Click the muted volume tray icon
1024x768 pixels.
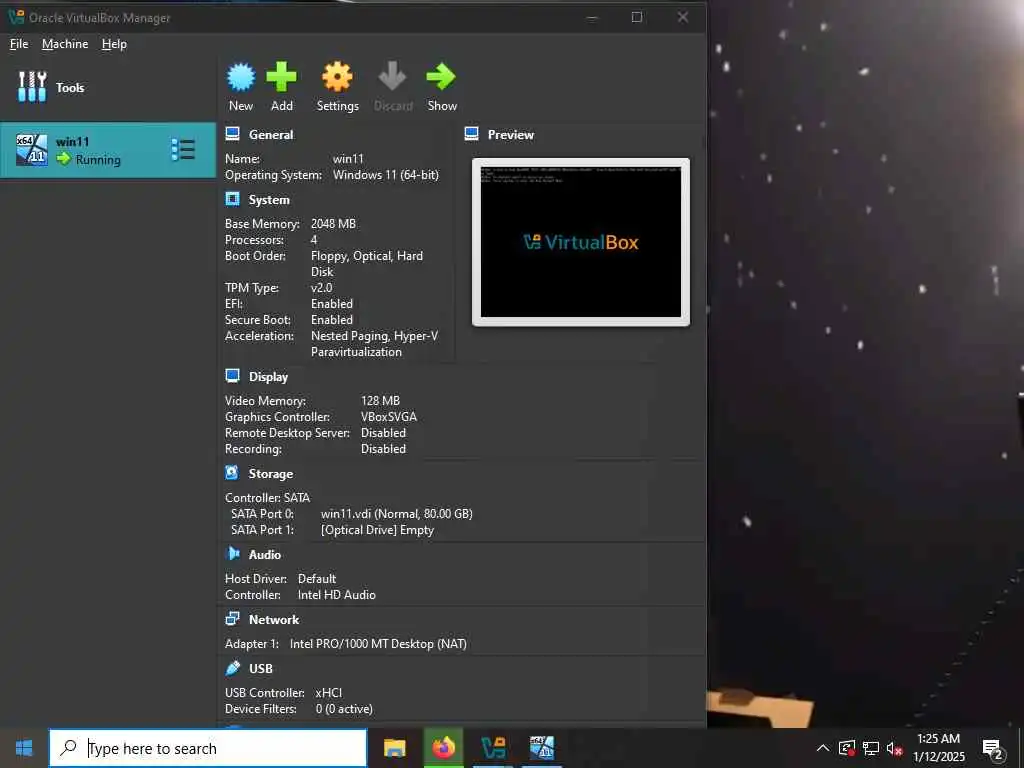(x=895, y=749)
